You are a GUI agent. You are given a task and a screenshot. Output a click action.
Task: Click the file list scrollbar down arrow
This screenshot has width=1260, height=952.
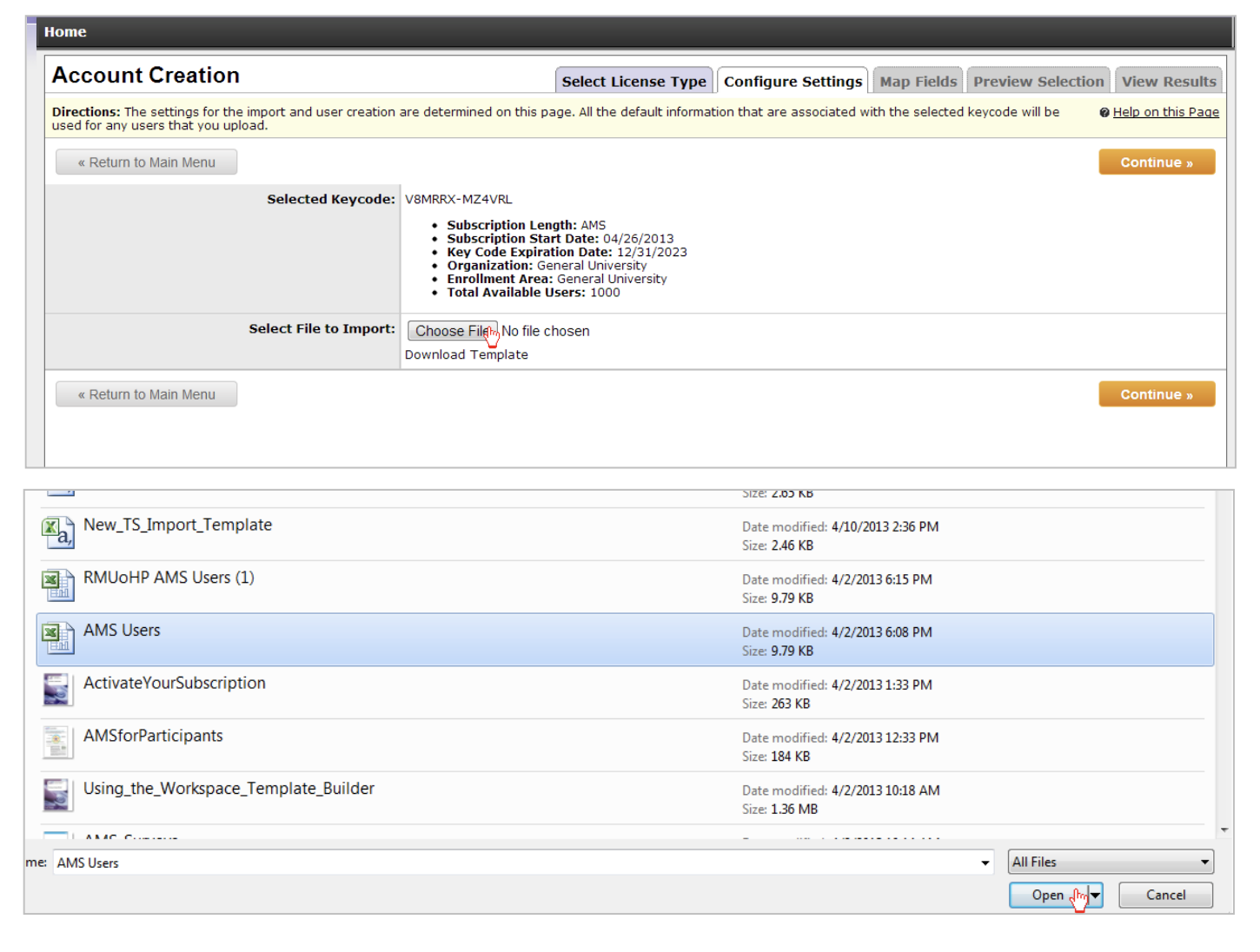1224,830
